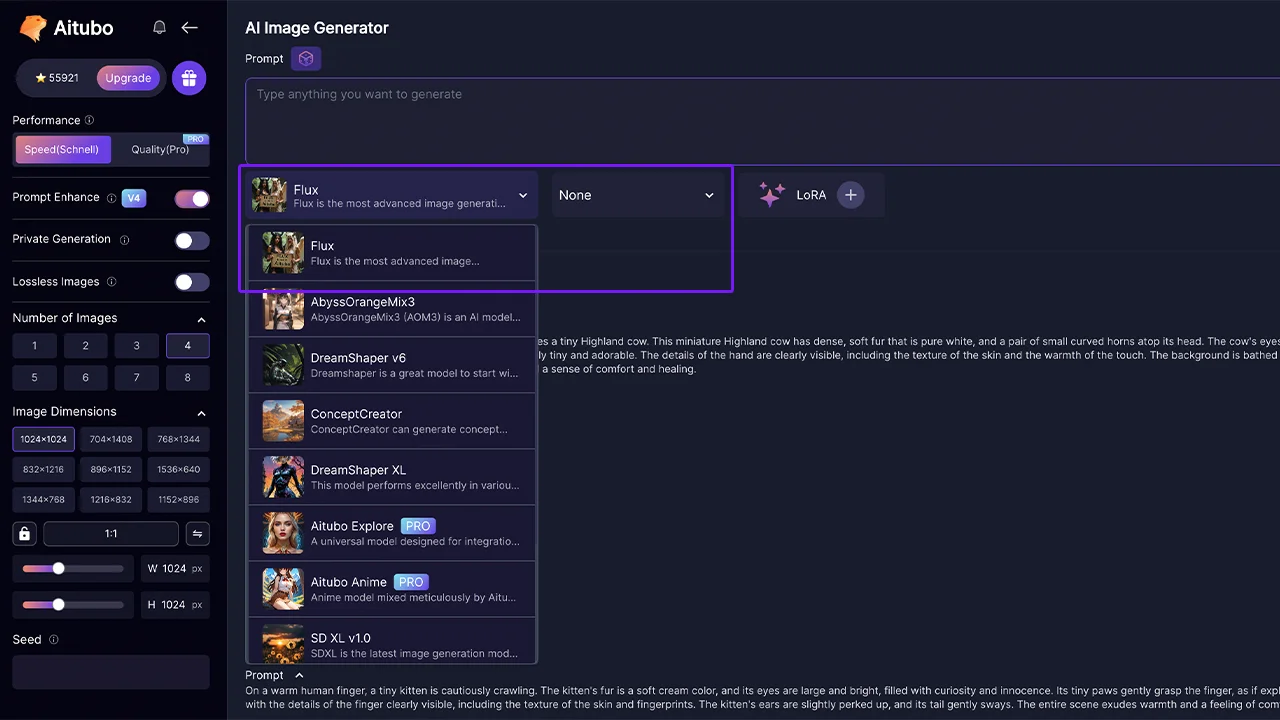The image size is (1280, 720).
Task: Select the 1152×896 dimension preset
Action: pyautogui.click(x=179, y=499)
